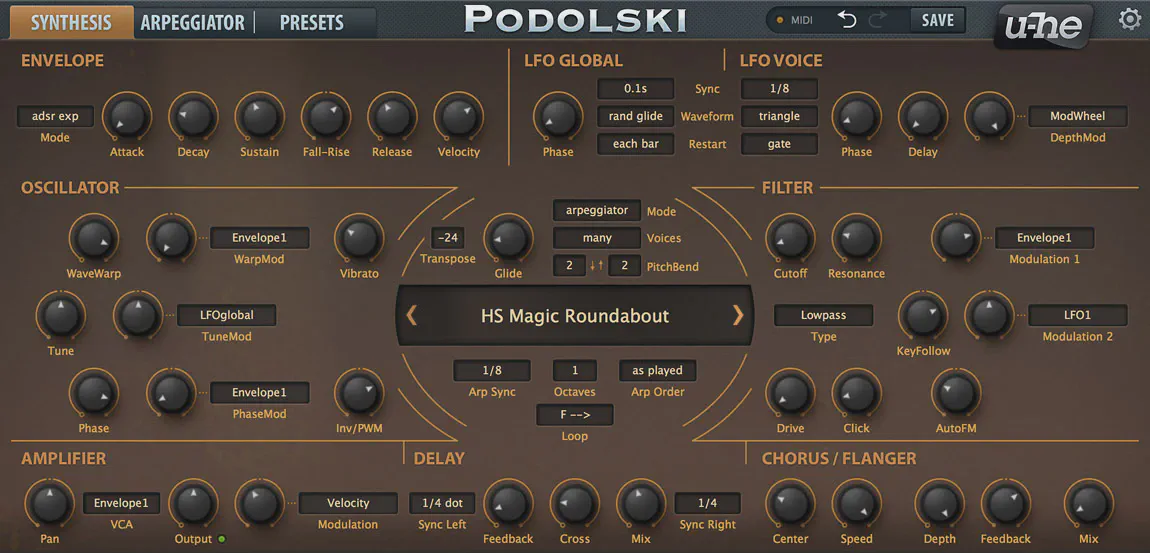Click the undo arrow icon
The width and height of the screenshot is (1150, 553).
click(x=847, y=20)
